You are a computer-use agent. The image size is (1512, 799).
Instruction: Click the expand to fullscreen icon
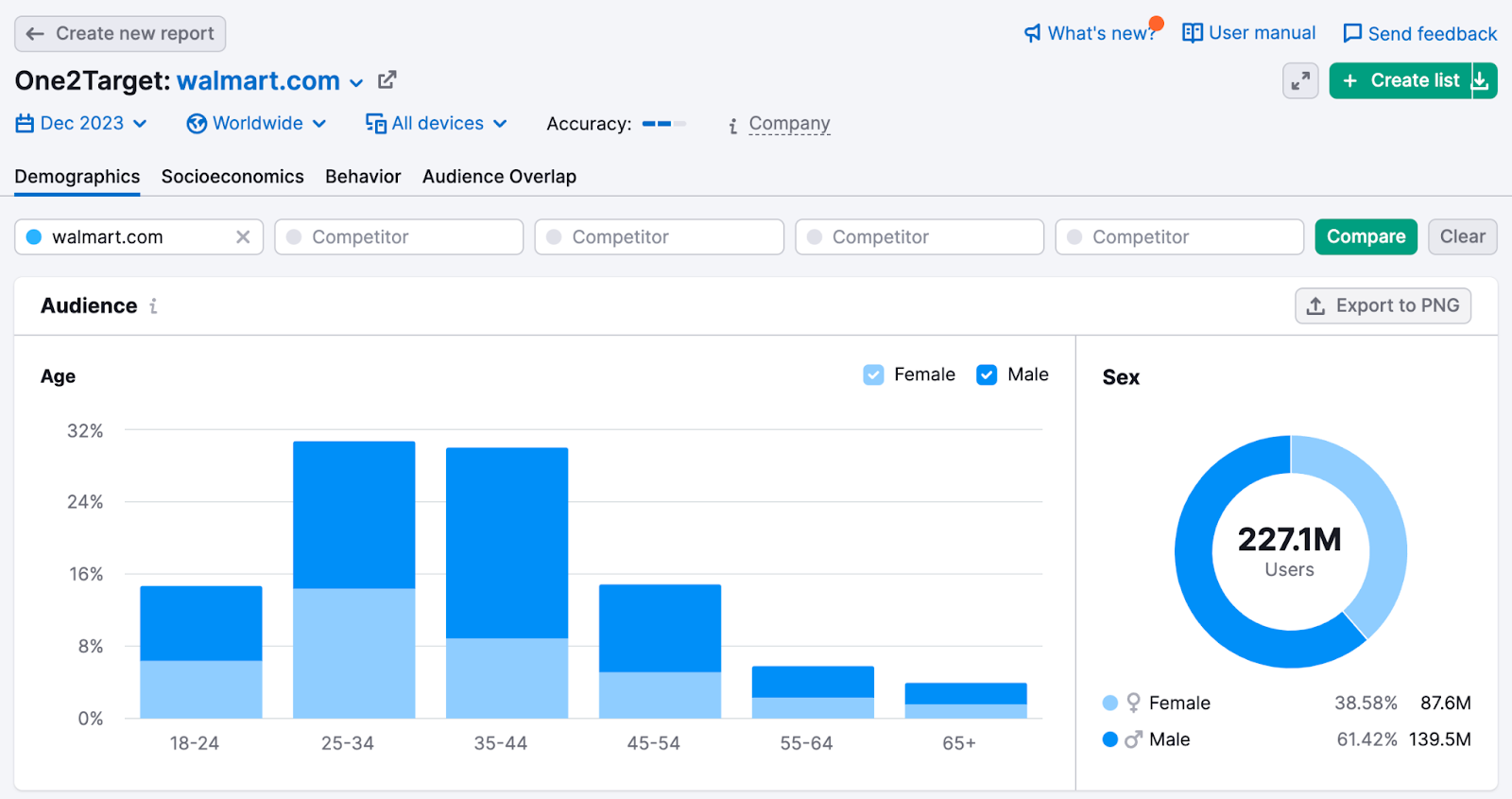pos(1300,81)
